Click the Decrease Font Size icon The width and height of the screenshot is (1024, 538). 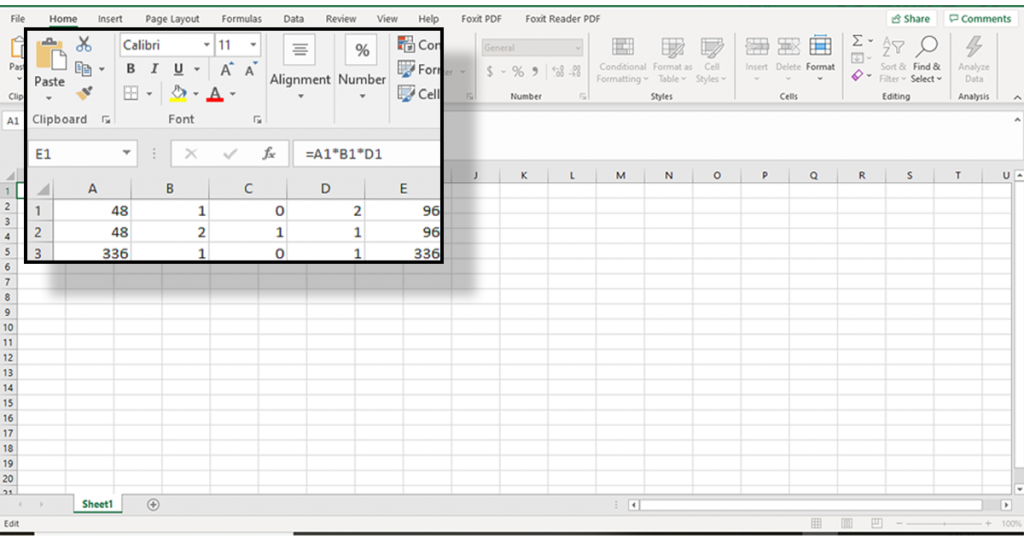pyautogui.click(x=250, y=69)
